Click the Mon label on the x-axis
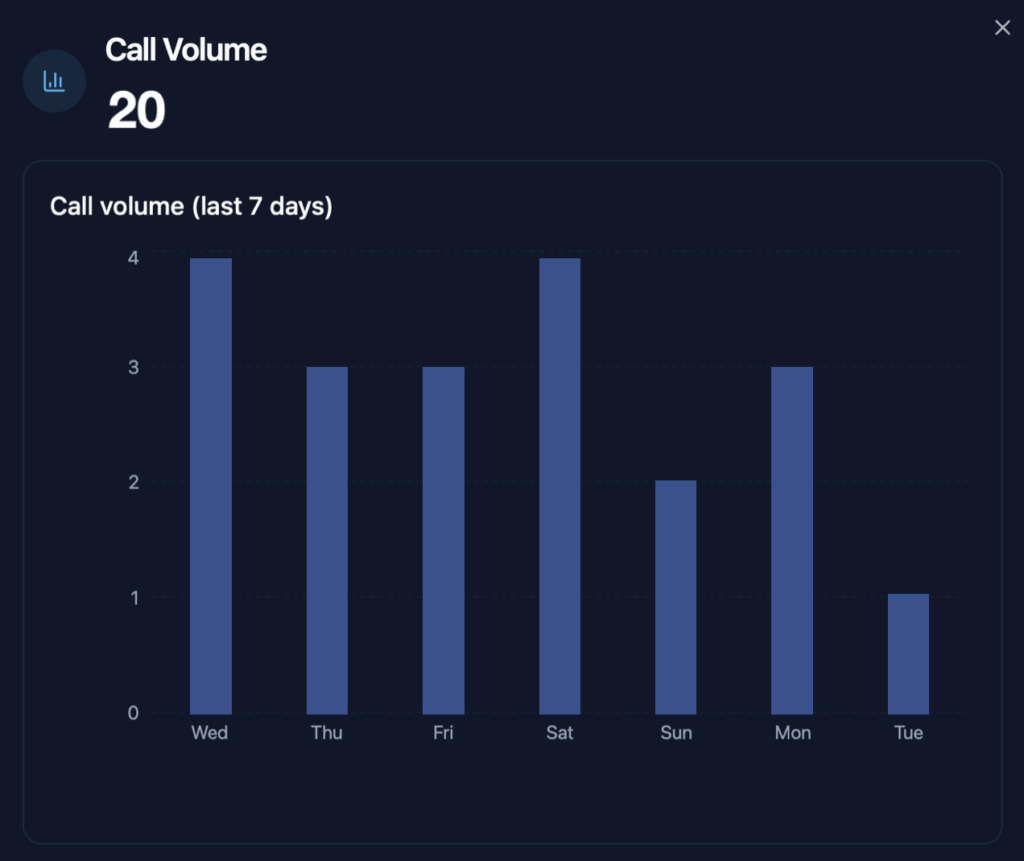 click(x=793, y=733)
